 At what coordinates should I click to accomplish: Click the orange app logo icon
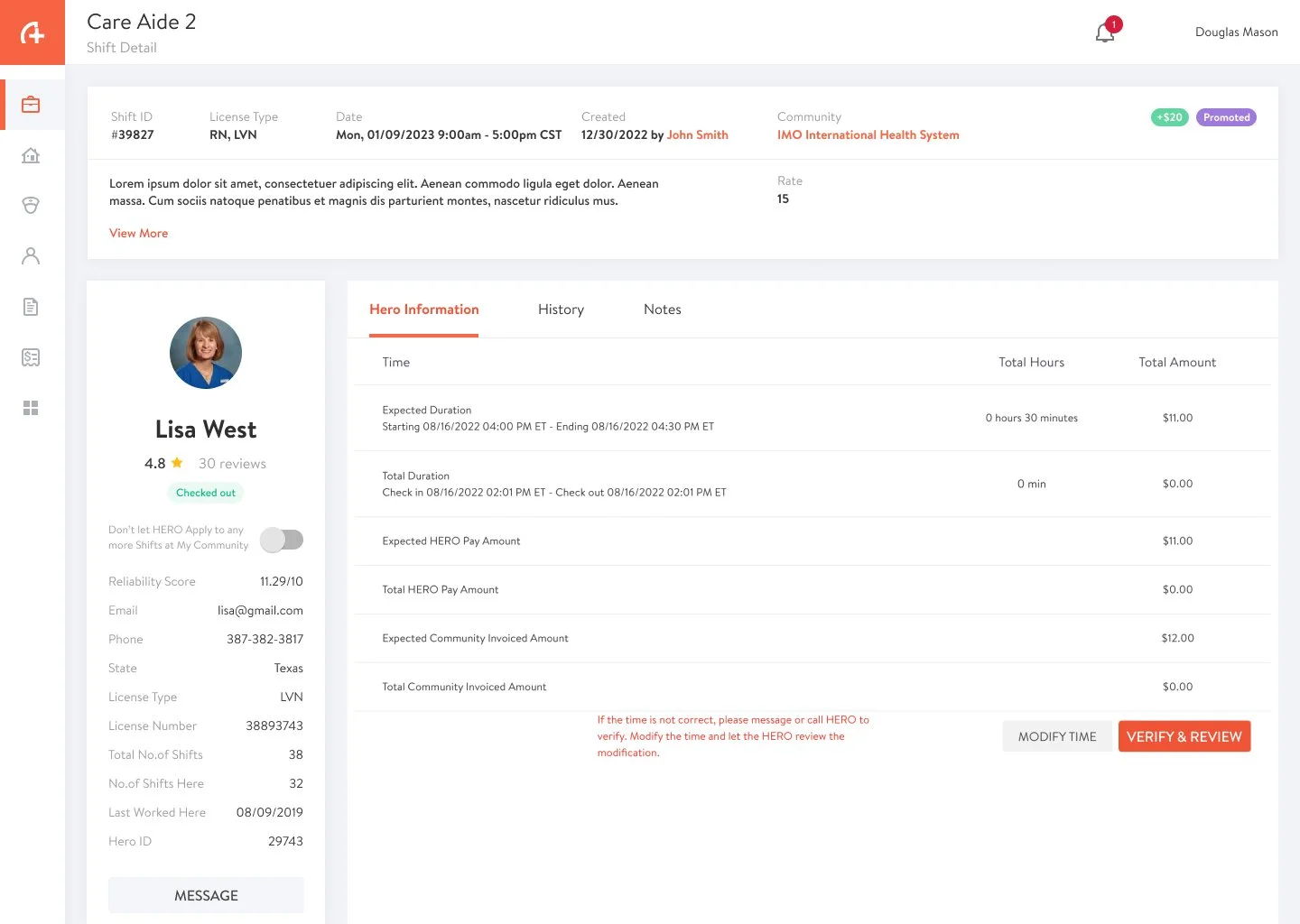click(x=32, y=32)
